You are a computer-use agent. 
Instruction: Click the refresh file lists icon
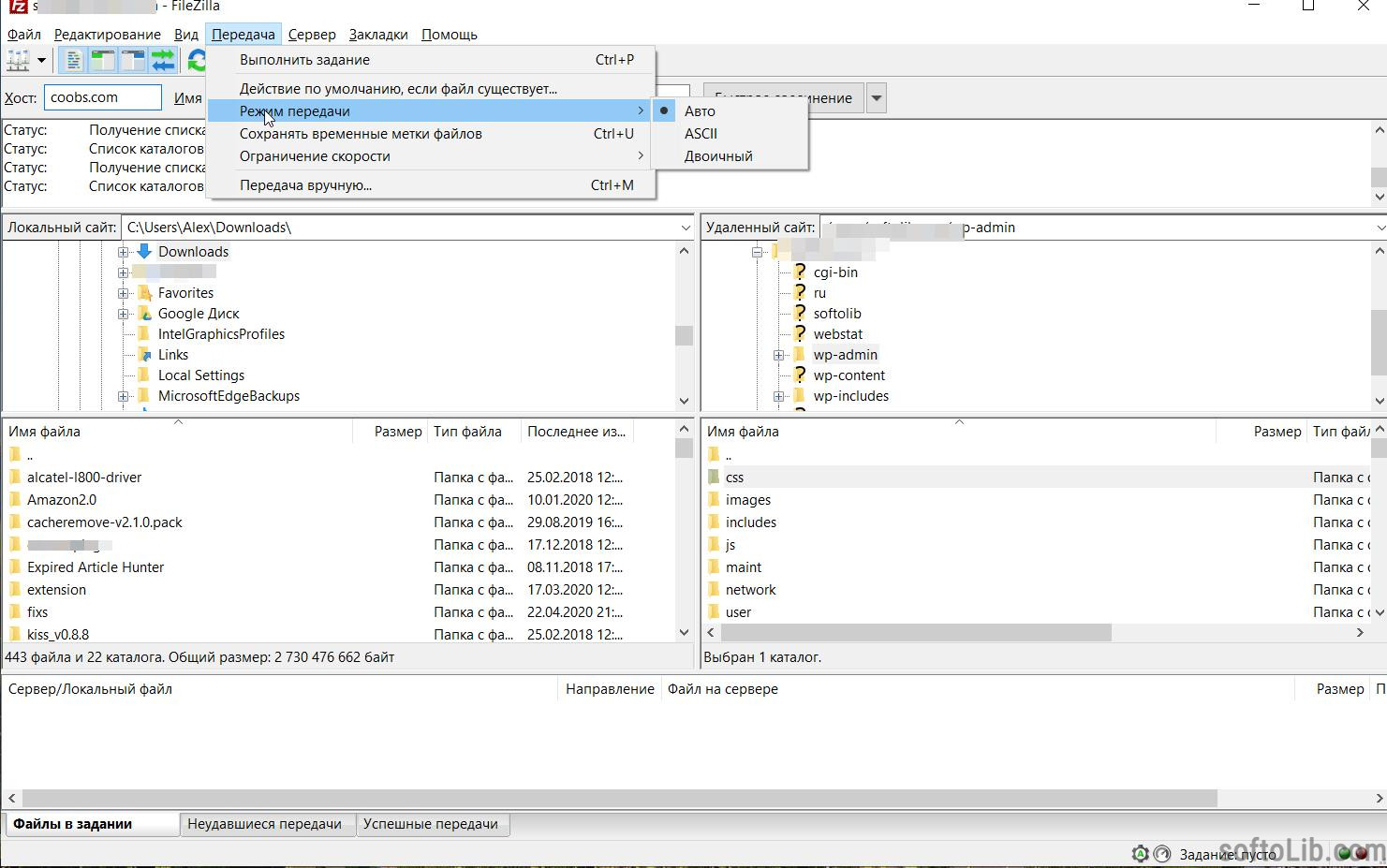pyautogui.click(x=197, y=61)
